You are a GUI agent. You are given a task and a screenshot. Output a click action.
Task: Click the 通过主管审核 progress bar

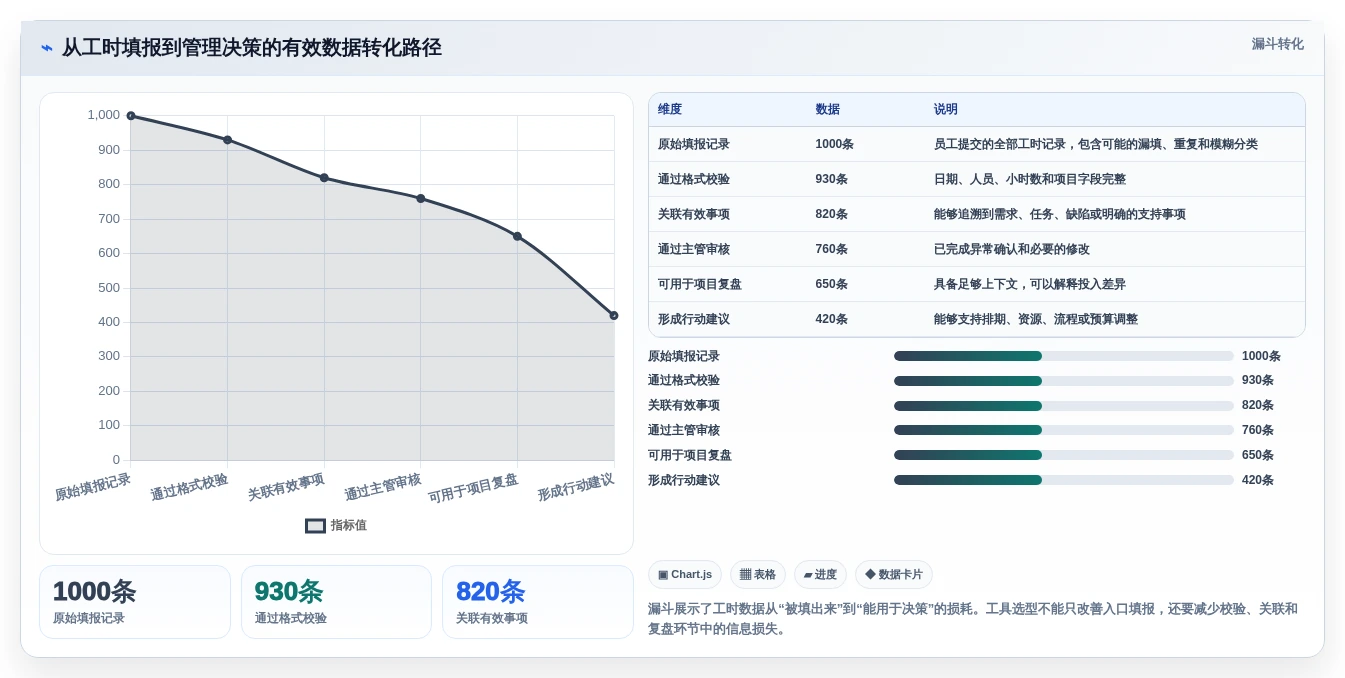1064,430
